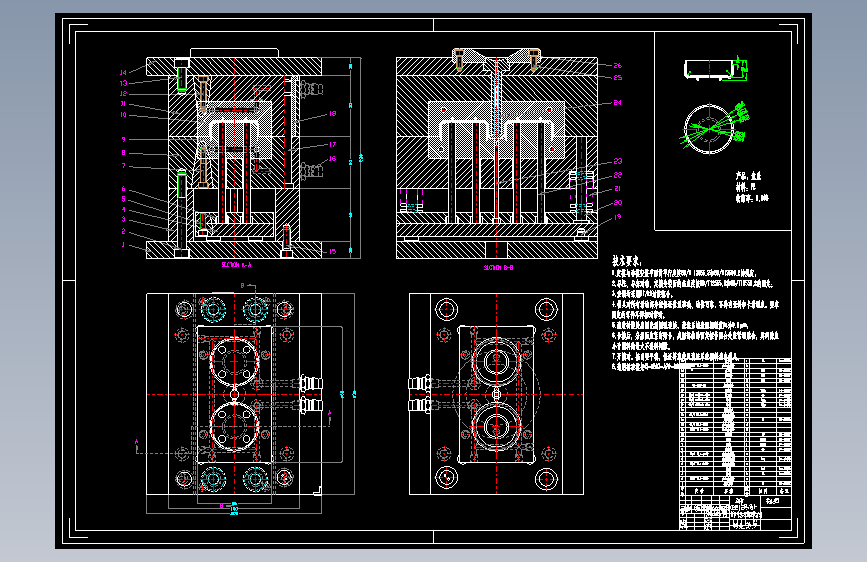Click the part number 9 callout
Viewport: 867px width, 562px height.
123,139
